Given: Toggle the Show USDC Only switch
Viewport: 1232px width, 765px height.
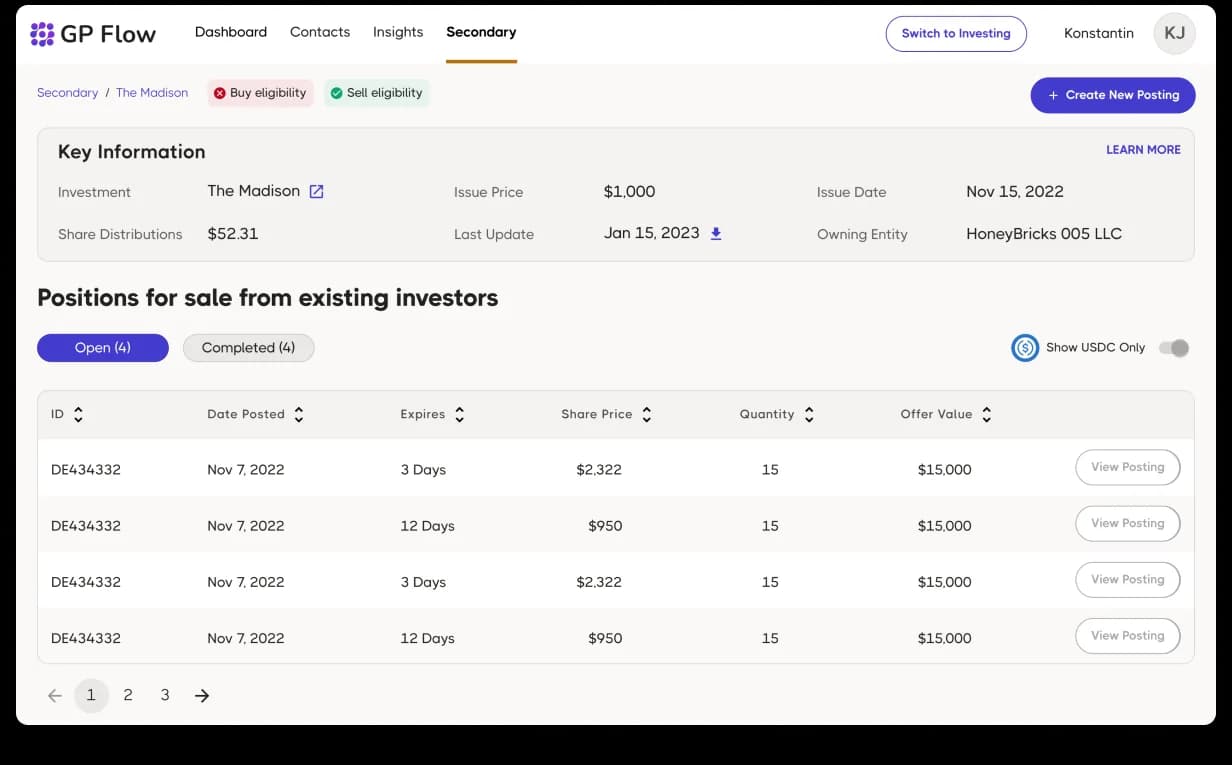Looking at the screenshot, I should (x=1174, y=348).
